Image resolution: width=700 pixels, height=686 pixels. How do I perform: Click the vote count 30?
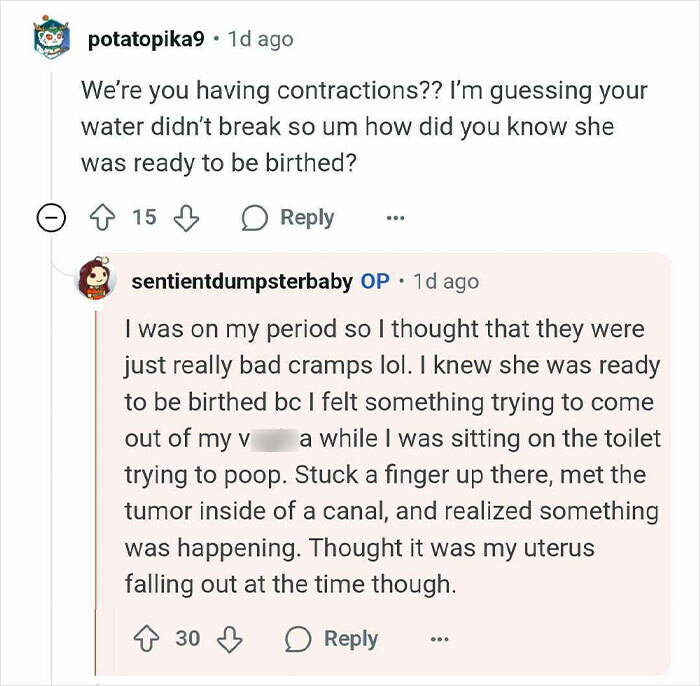click(188, 638)
